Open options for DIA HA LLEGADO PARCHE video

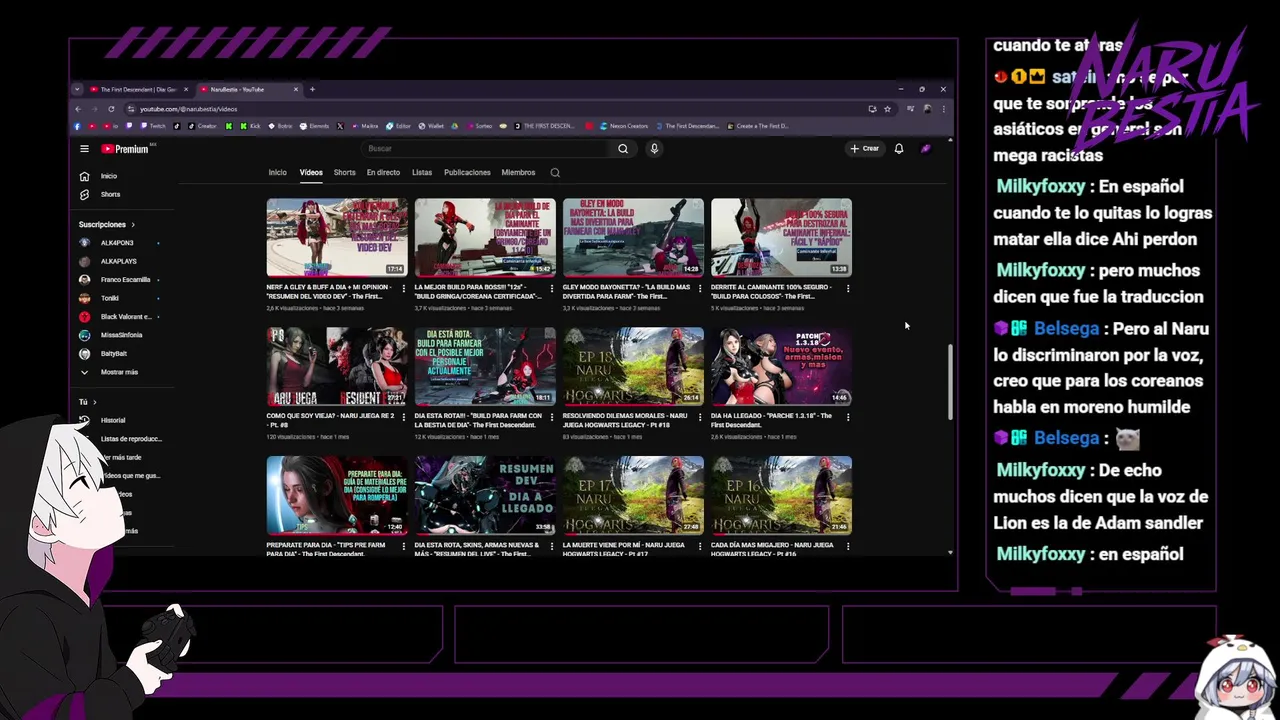(848, 417)
